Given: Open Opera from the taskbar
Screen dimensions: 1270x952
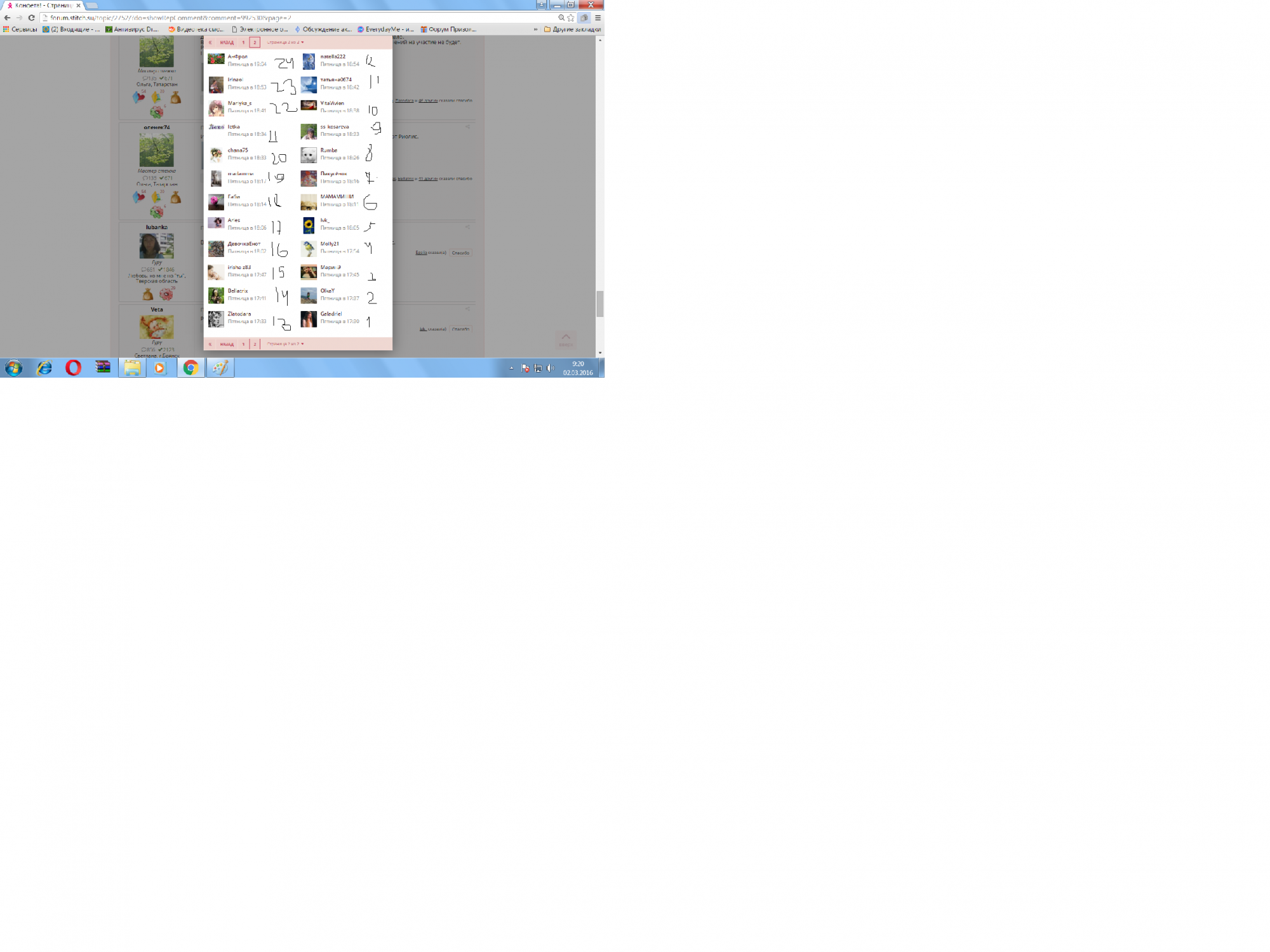Looking at the screenshot, I should coord(73,367).
